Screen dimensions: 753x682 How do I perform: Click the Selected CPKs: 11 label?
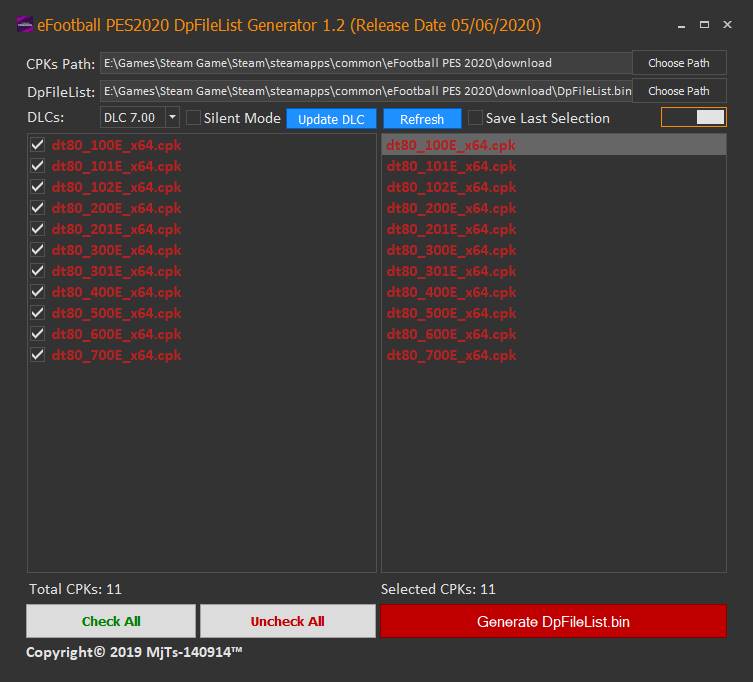438,589
